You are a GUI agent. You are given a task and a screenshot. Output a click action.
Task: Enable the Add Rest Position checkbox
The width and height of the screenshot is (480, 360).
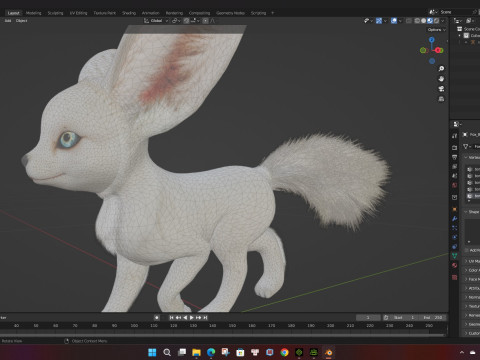pyautogui.click(x=467, y=250)
